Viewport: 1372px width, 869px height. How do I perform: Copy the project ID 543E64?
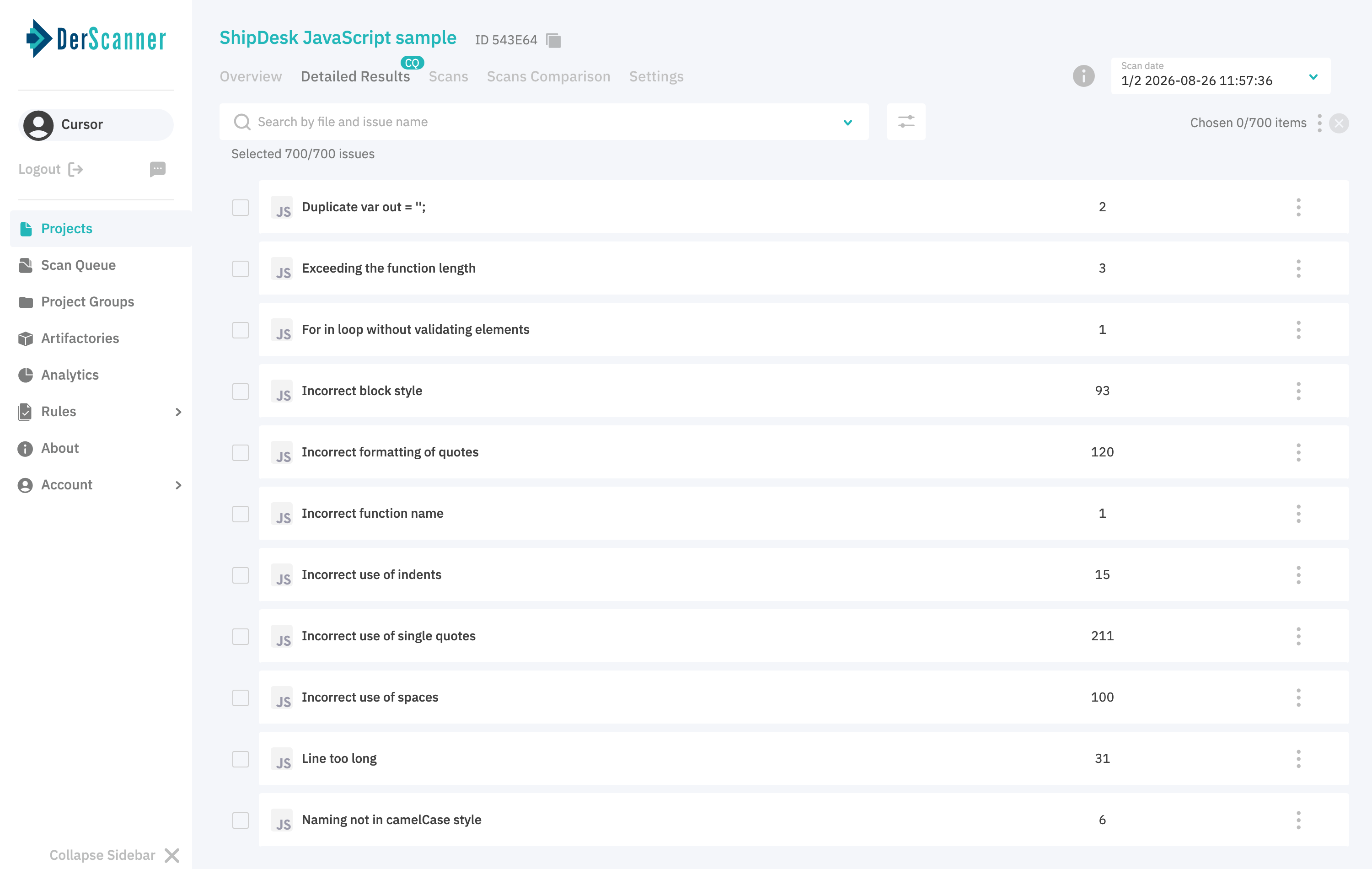click(553, 40)
